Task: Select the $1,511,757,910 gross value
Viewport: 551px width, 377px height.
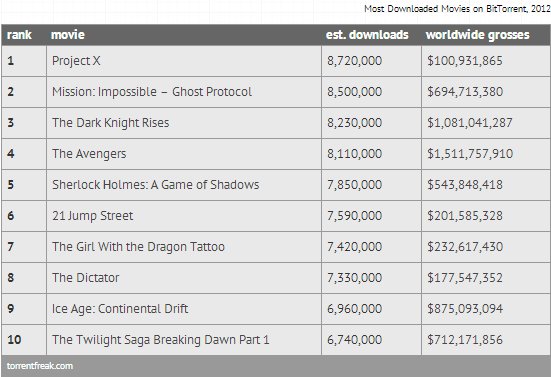Action: tap(470, 154)
